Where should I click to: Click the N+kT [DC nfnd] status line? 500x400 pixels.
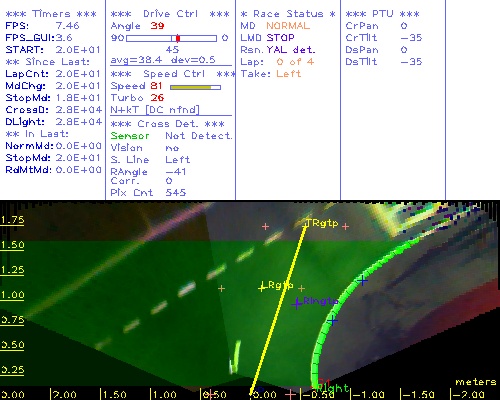(x=155, y=110)
